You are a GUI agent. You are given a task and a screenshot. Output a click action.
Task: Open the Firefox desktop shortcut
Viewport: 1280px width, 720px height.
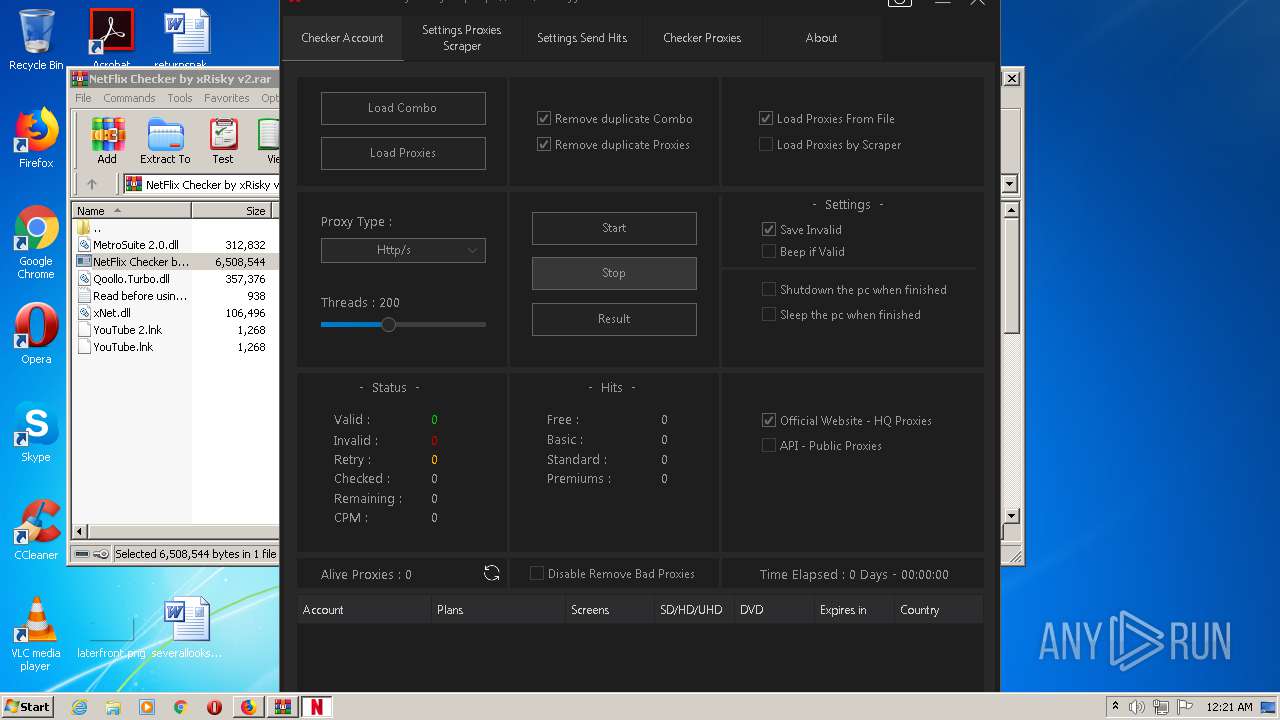[36, 138]
